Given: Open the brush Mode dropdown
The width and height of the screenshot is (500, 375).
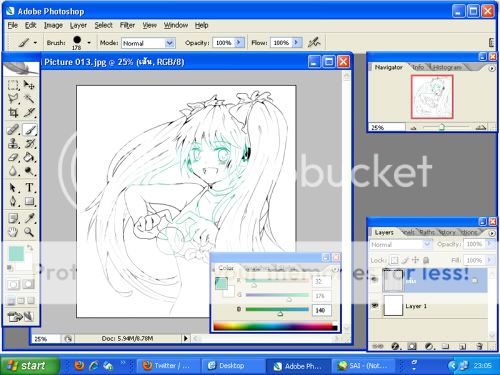Looking at the screenshot, I should pos(170,43).
